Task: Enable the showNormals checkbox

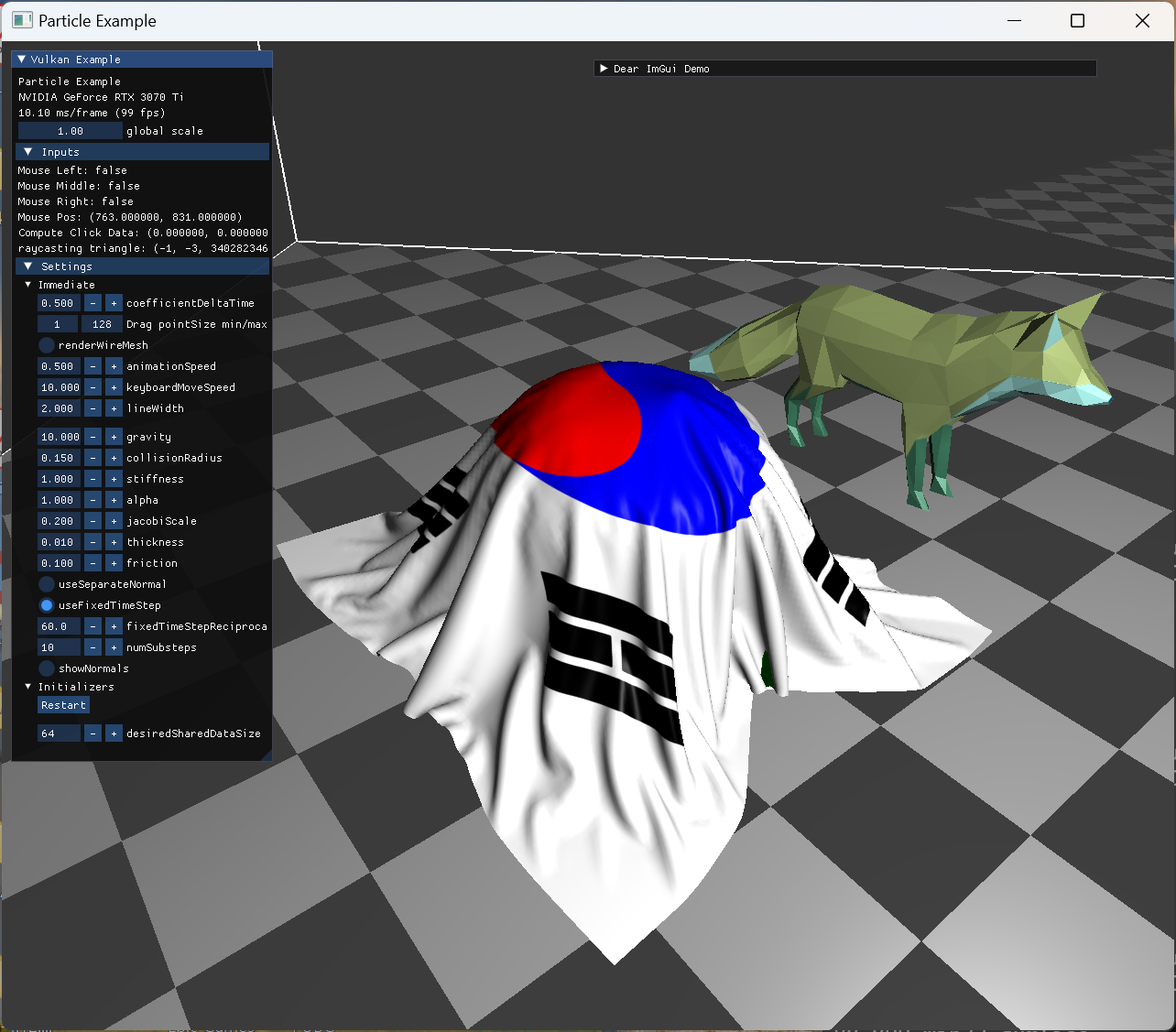Action: pos(47,668)
